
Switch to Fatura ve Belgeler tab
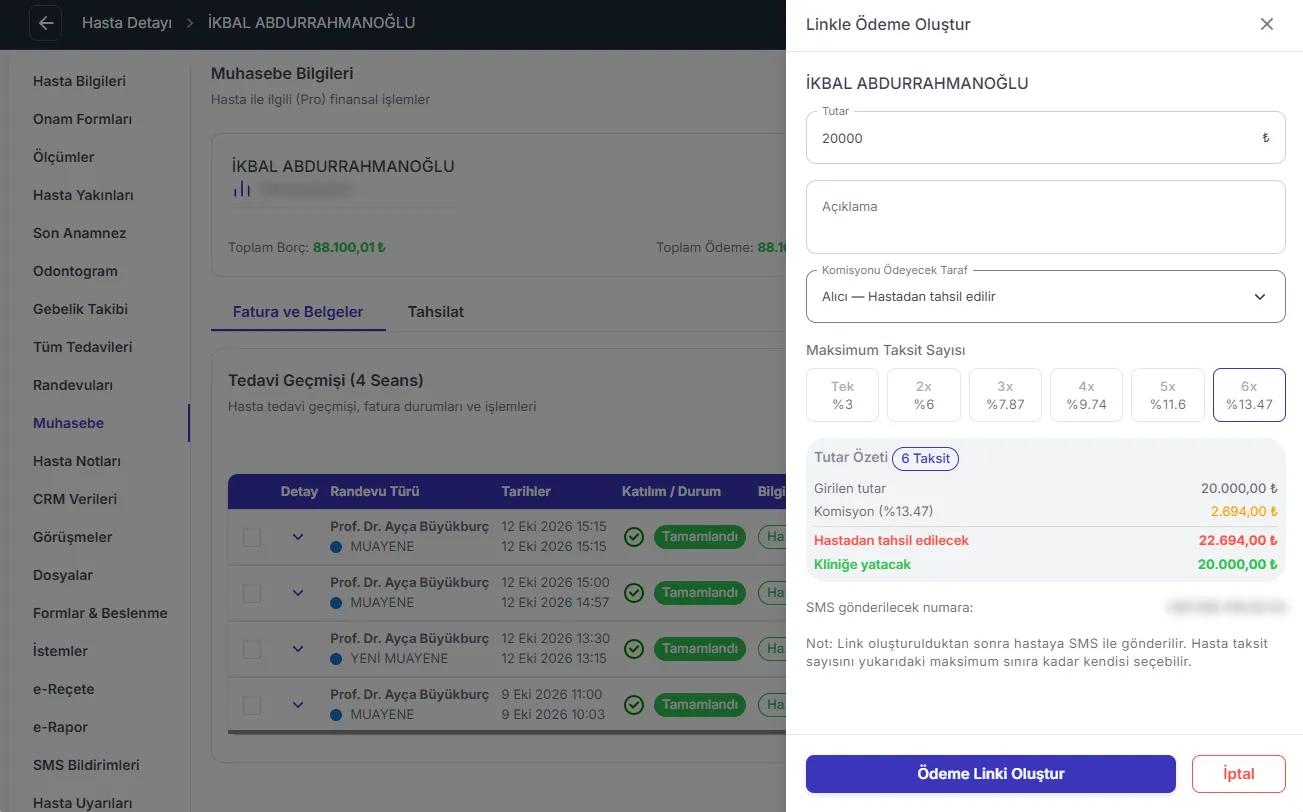coord(298,312)
